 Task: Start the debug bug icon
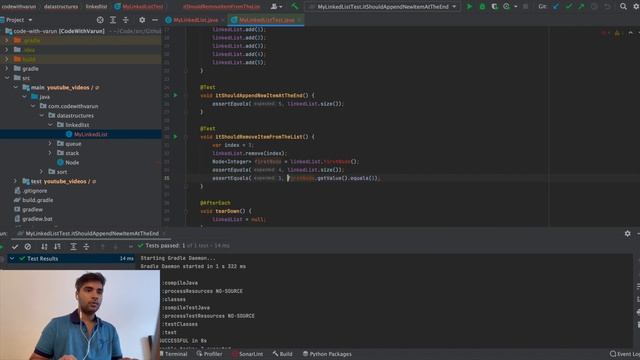(x=482, y=7)
